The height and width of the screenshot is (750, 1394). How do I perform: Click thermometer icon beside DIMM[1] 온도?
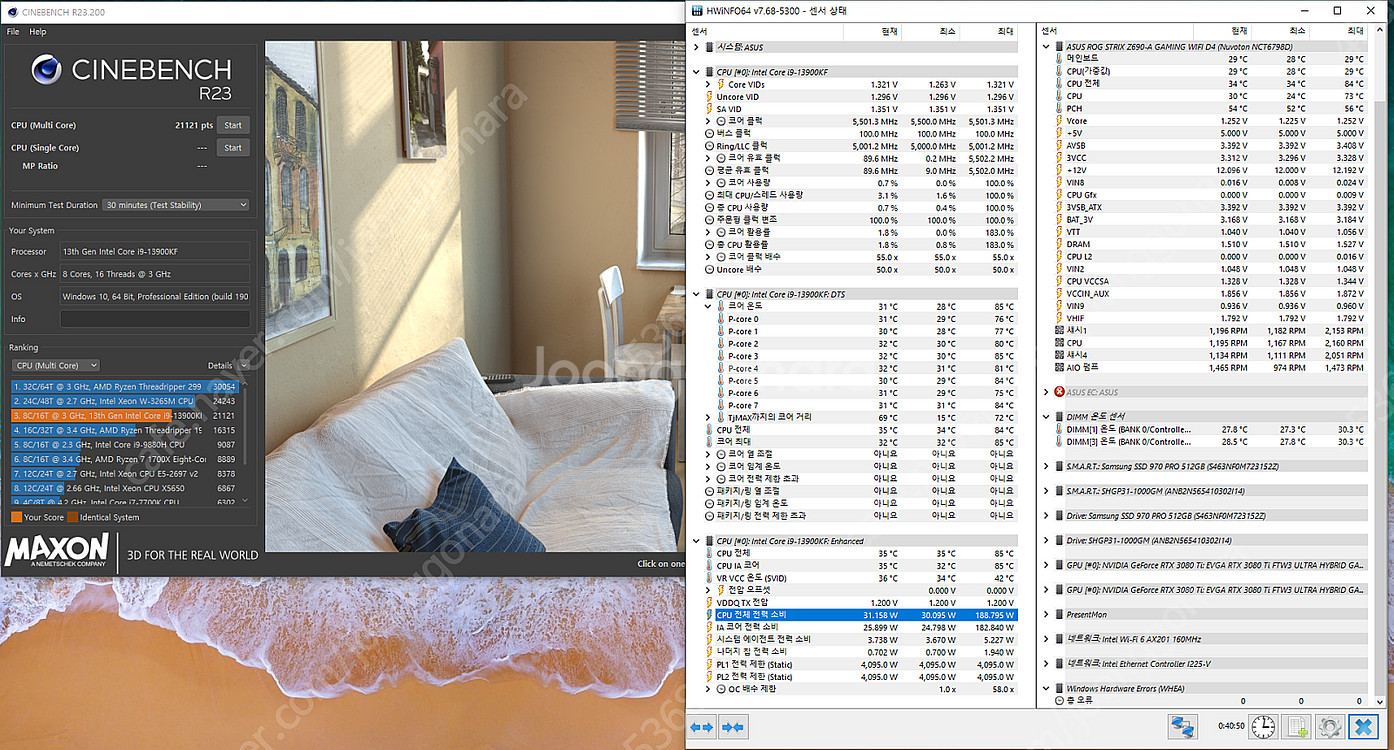(x=1059, y=429)
